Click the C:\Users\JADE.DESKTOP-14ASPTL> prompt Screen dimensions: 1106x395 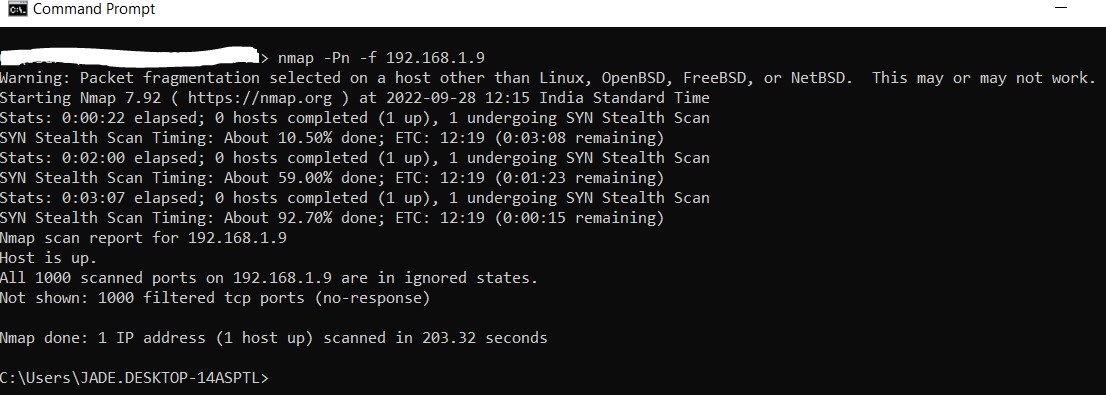click(134, 379)
